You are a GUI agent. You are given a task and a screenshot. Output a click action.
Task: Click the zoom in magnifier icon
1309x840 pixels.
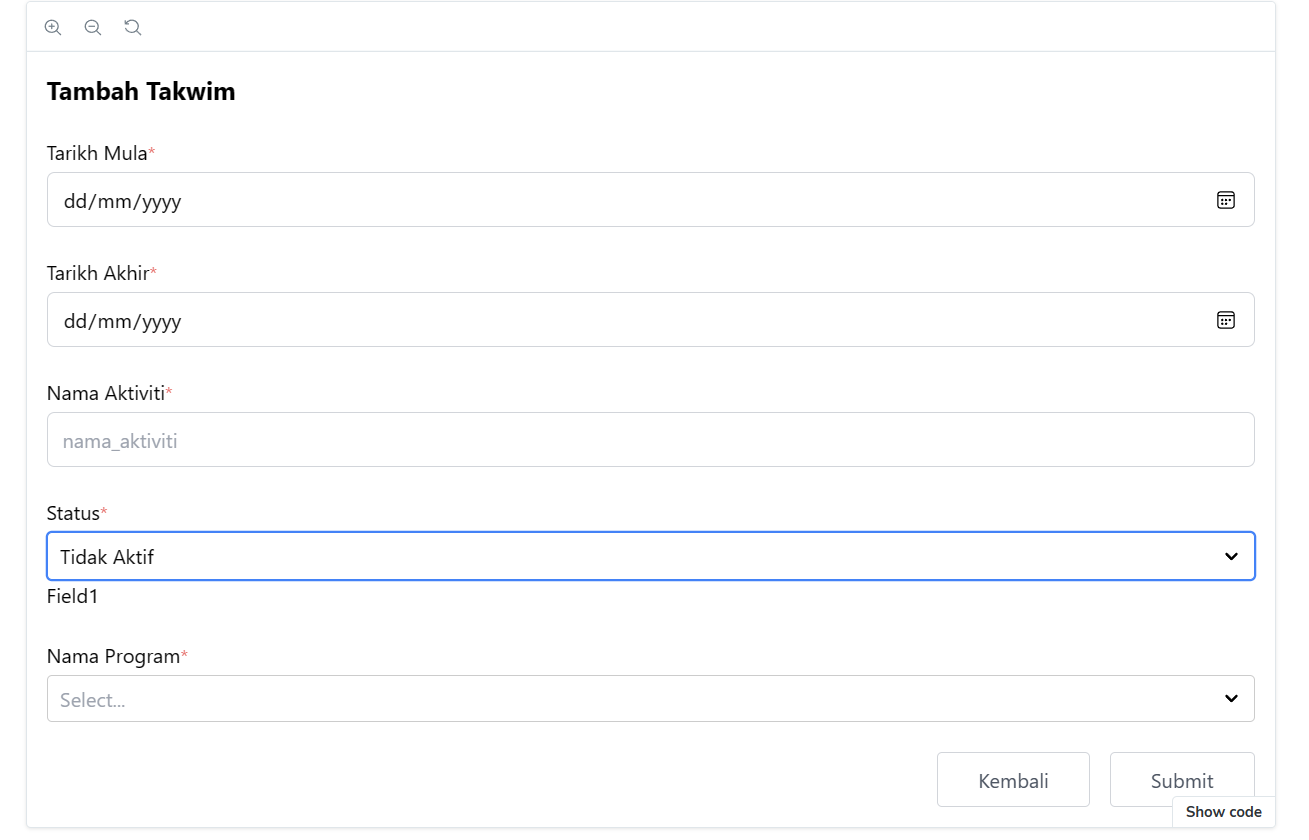53,28
